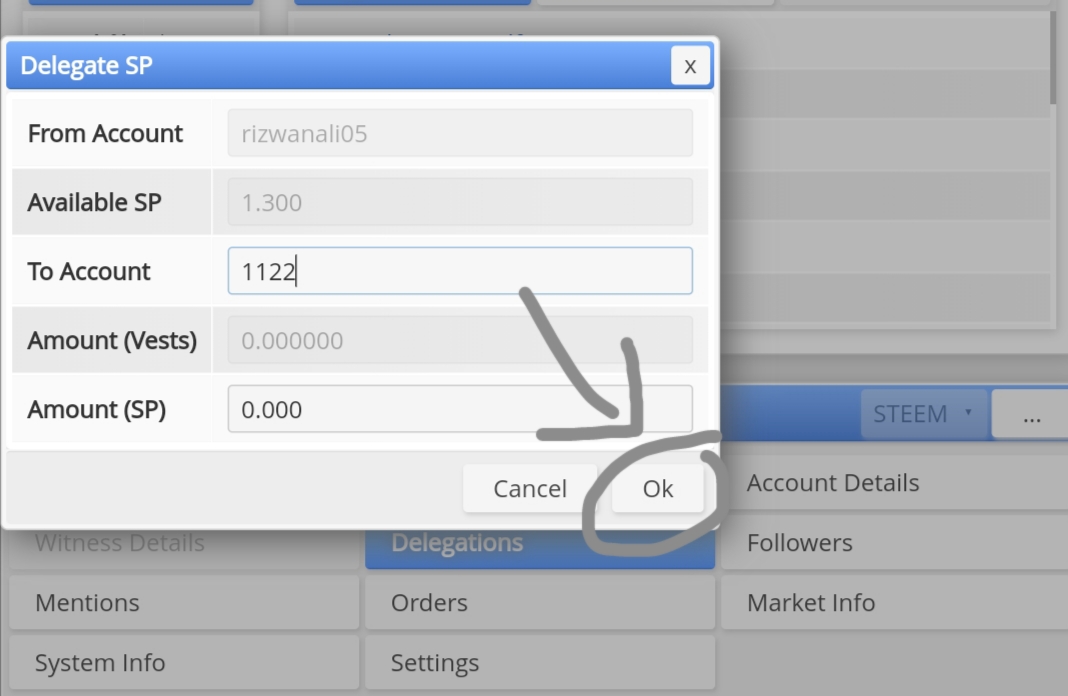The width and height of the screenshot is (1068, 696).
Task: Open the Market Info tab
Action: coord(894,603)
